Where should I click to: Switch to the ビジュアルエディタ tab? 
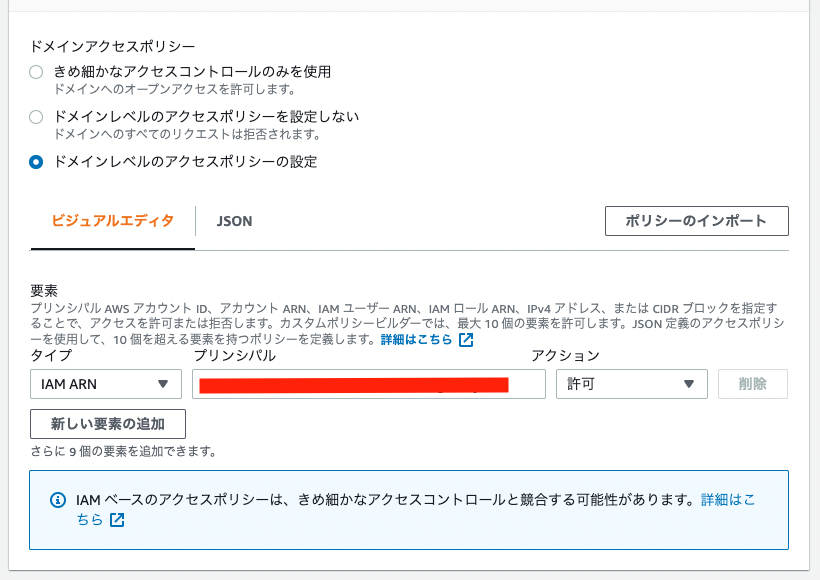[112, 221]
